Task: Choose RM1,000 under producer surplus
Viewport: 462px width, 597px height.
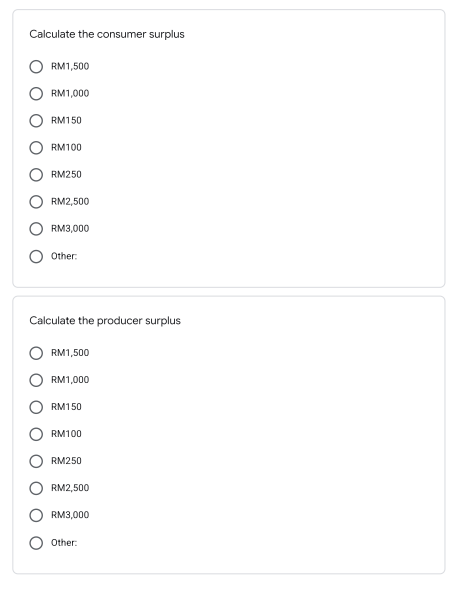Action: (x=36, y=380)
